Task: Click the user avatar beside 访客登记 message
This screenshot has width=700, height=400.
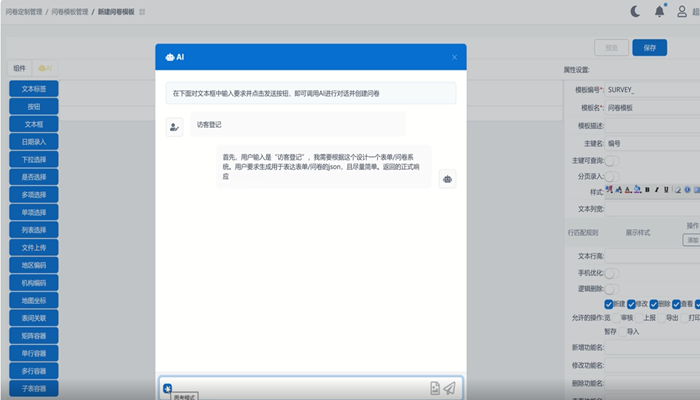Action: 175,127
